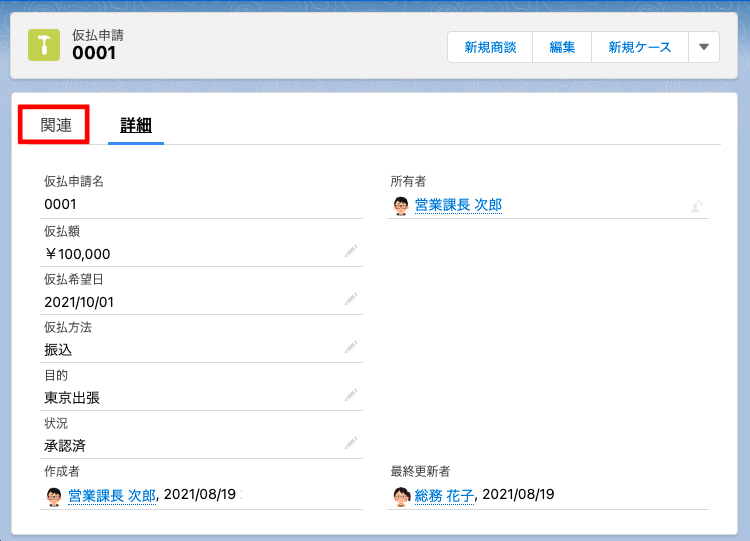Click the 仮払額 value ￥100,000
The height and width of the screenshot is (541, 750).
(78, 254)
